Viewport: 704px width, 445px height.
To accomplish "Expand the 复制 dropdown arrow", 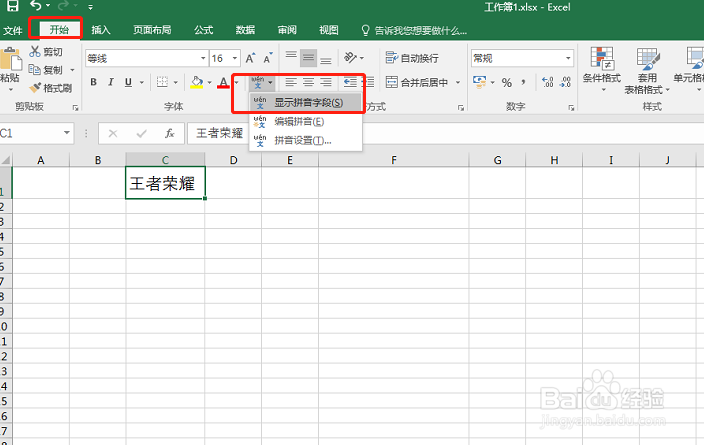I will click(x=72, y=70).
